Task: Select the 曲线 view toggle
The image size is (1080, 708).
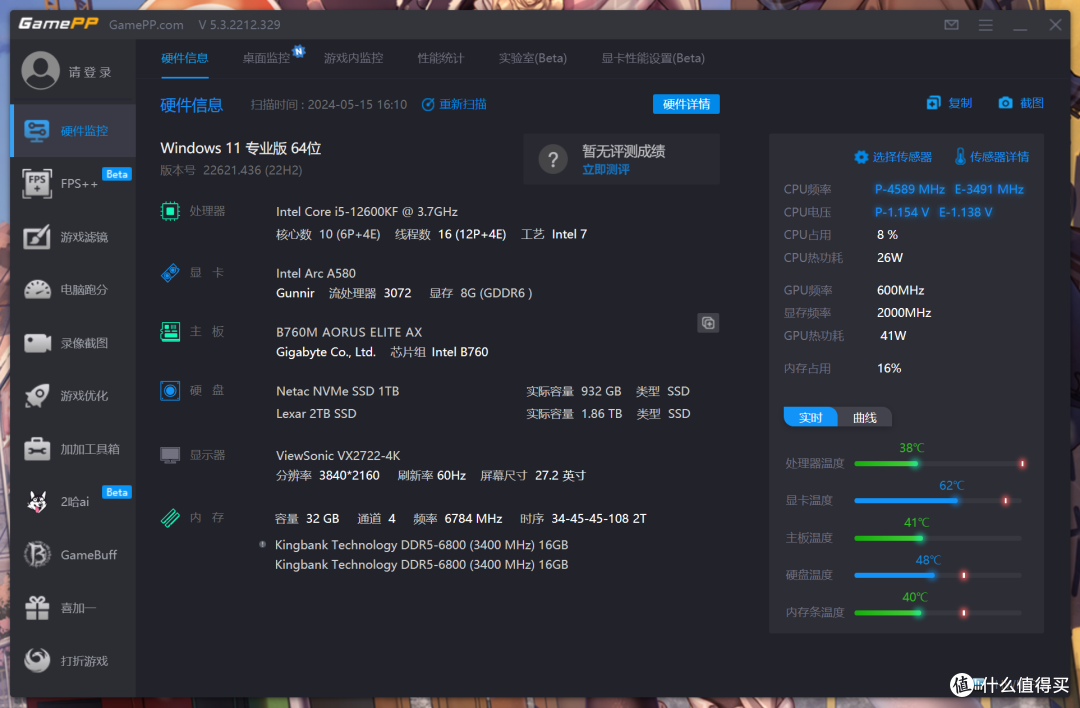Action: pyautogui.click(x=864, y=417)
